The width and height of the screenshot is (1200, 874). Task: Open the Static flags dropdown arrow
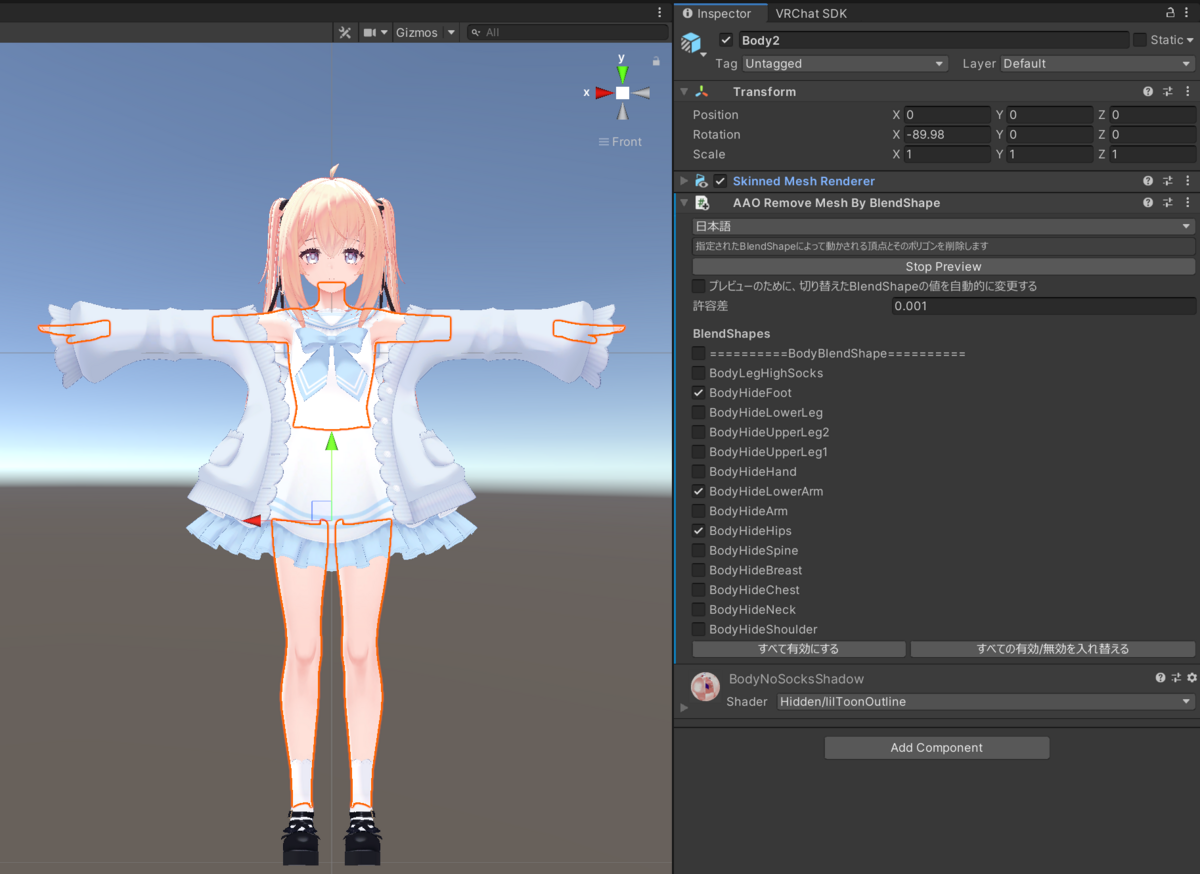click(x=1190, y=40)
